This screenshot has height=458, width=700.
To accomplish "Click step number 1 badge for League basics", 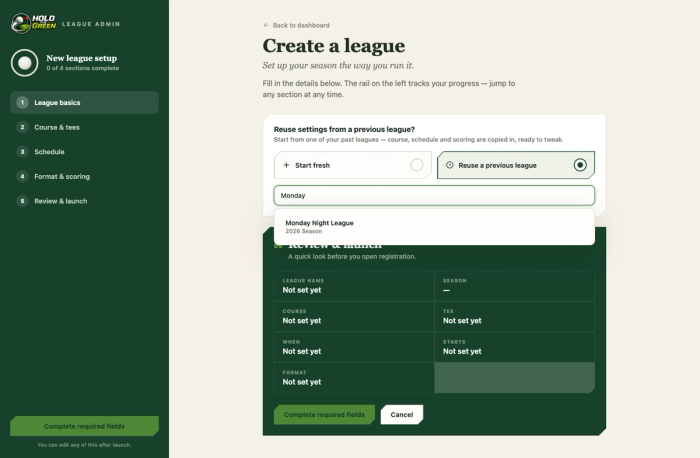I will pos(22,103).
